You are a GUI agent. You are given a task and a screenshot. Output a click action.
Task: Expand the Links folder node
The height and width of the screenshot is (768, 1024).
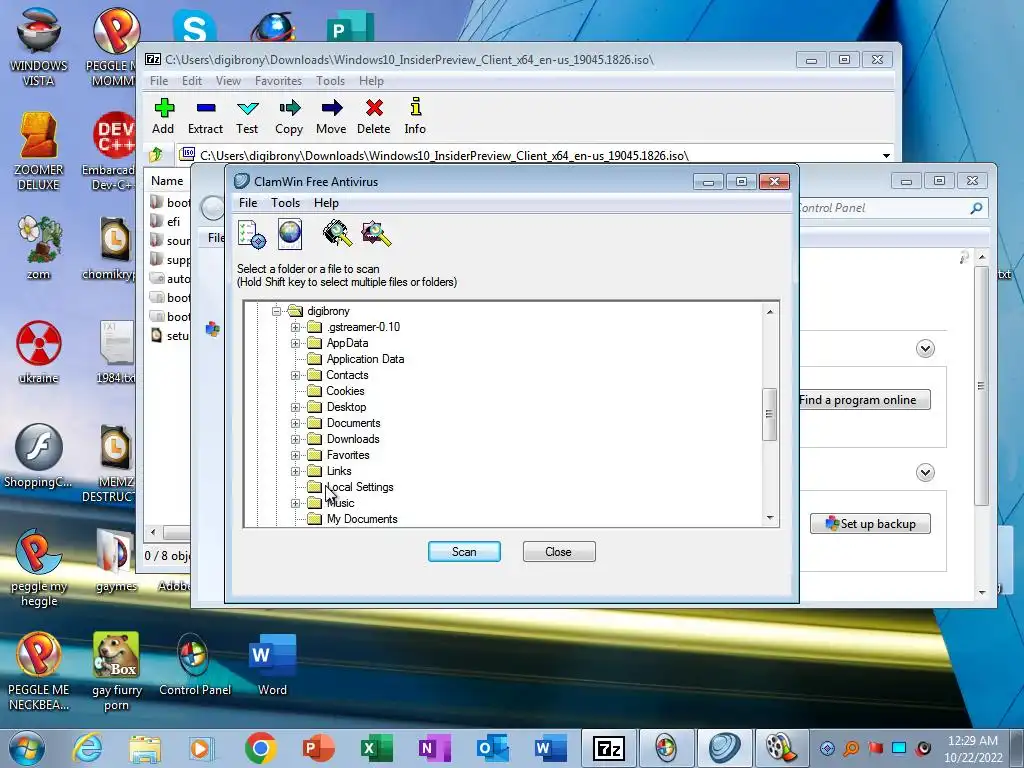(295, 471)
